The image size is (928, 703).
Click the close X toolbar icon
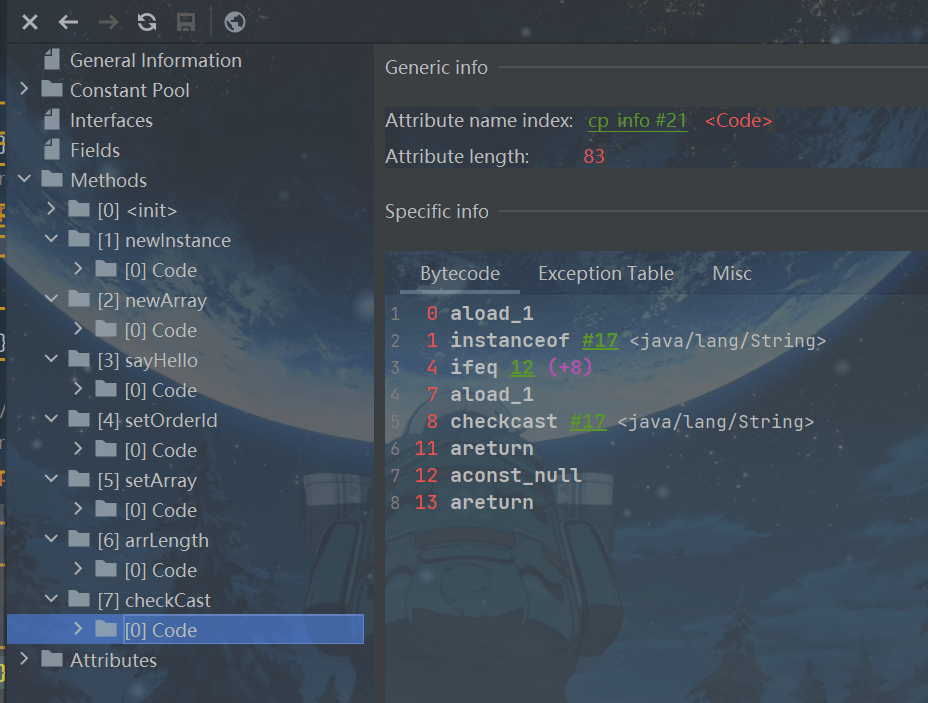pyautogui.click(x=30, y=22)
